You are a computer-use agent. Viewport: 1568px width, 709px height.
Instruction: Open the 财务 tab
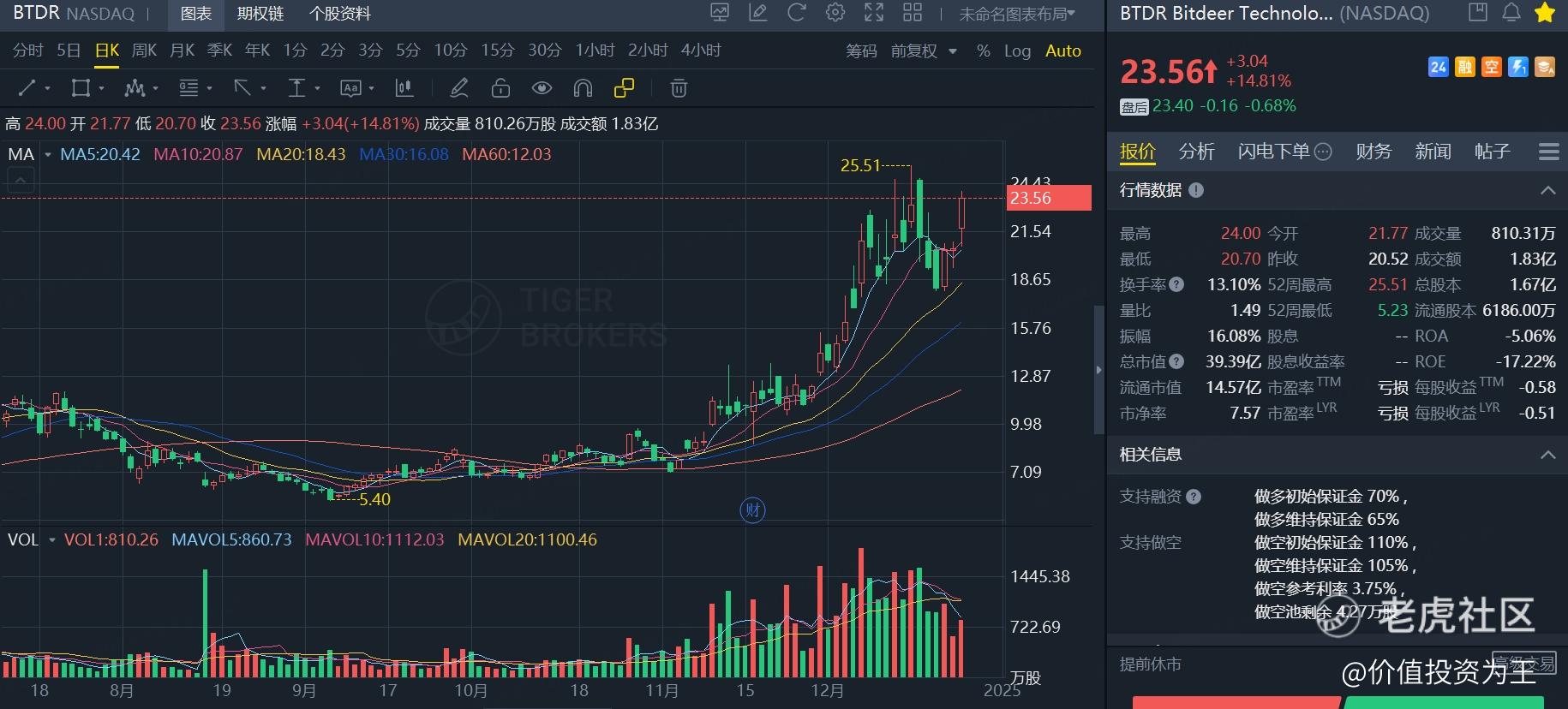[1373, 152]
